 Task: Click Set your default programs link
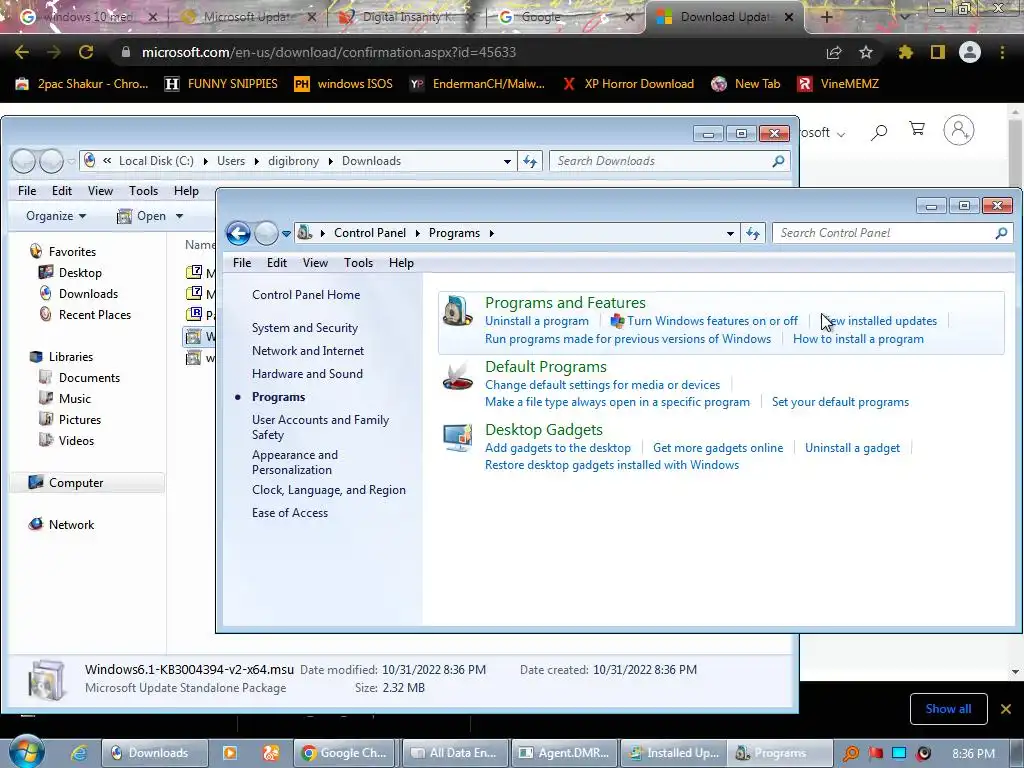[x=840, y=402]
